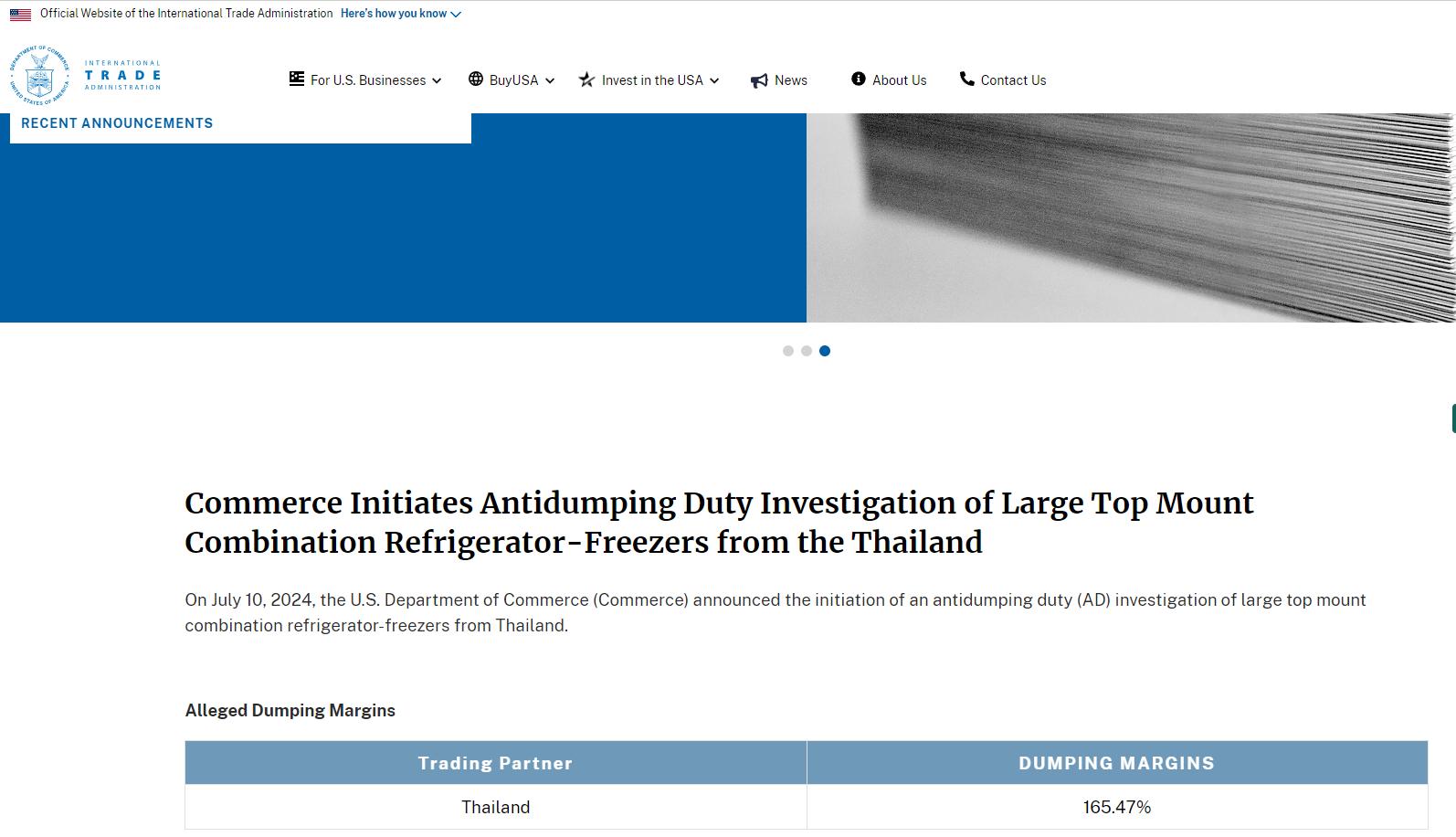This screenshot has height=837, width=1456.
Task: Select the first carousel slide dot
Action: coord(788,351)
